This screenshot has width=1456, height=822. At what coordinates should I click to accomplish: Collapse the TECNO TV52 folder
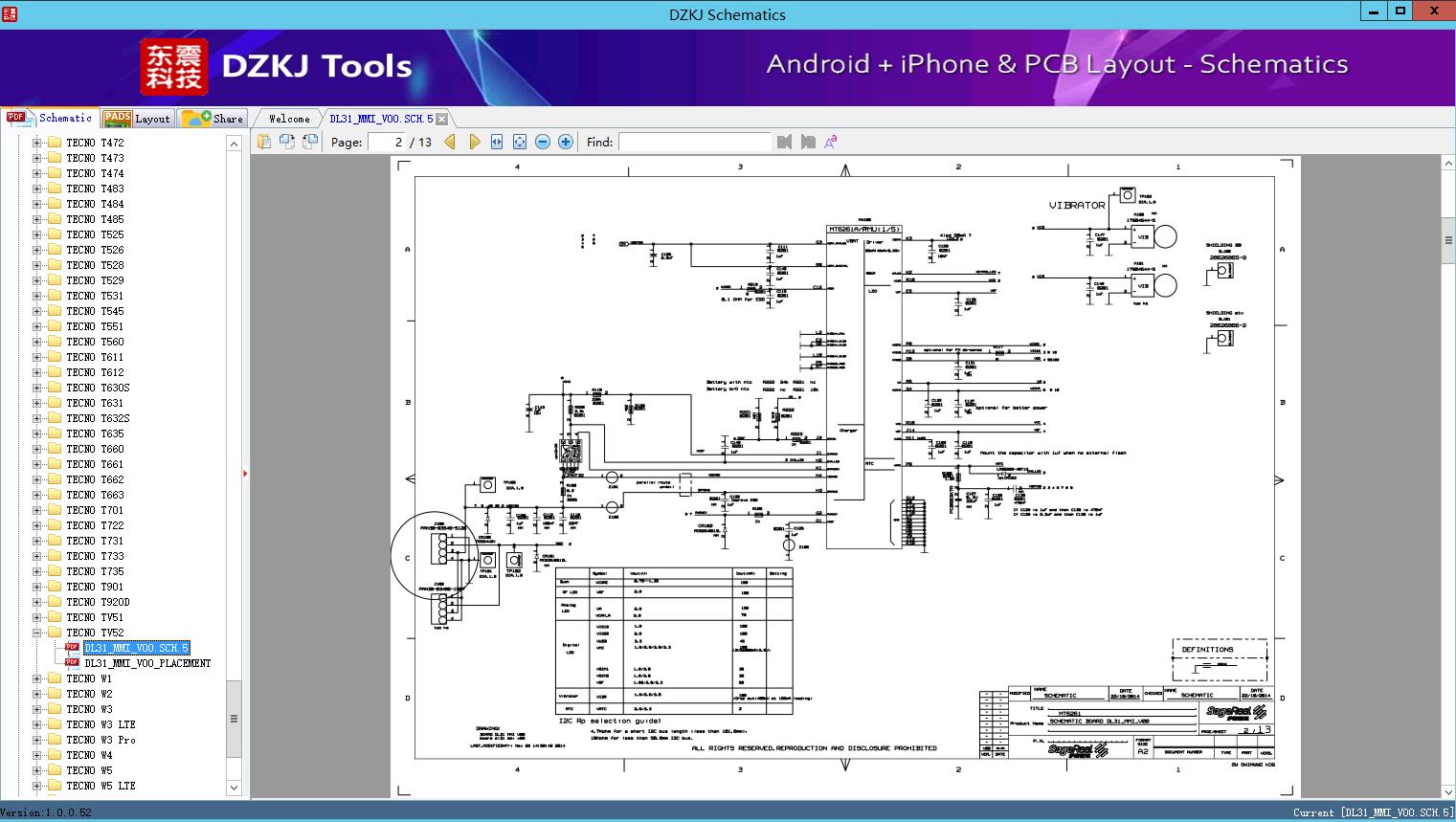click(x=36, y=633)
